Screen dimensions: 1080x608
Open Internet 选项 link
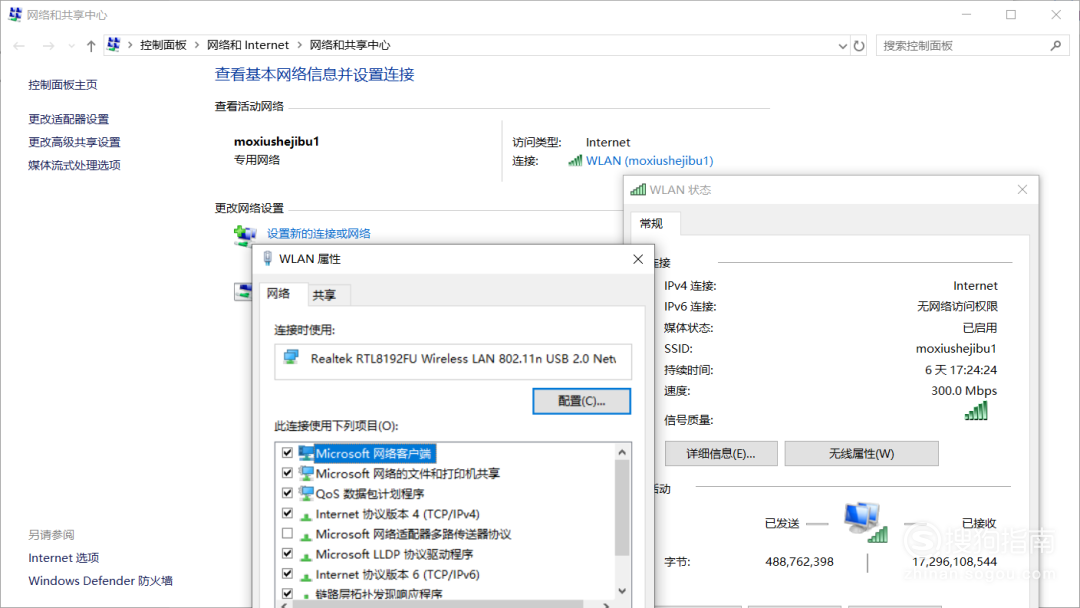point(63,558)
